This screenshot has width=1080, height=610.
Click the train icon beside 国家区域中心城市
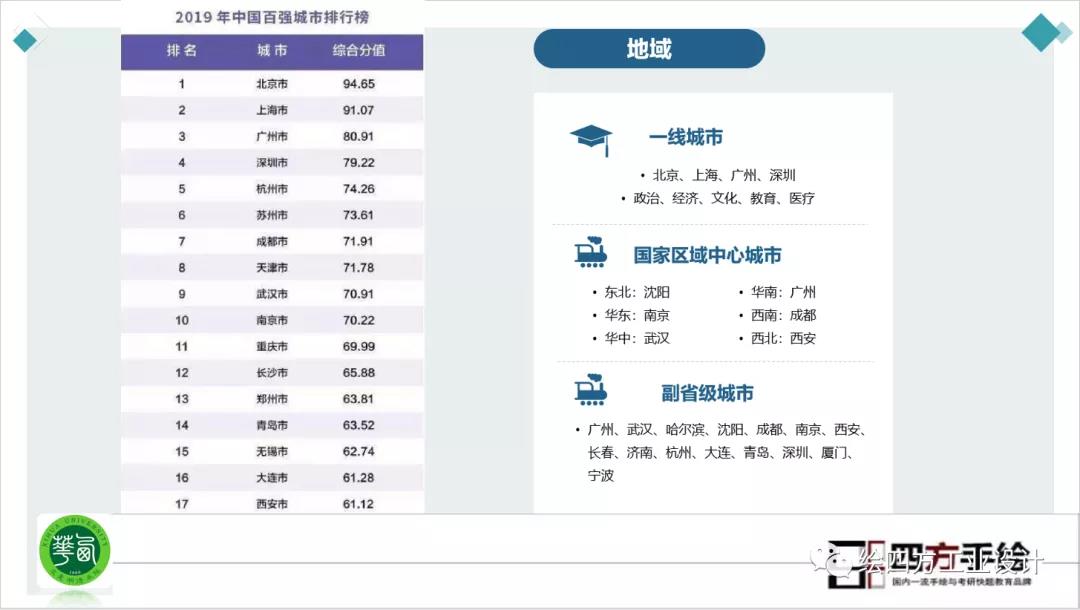coord(591,252)
